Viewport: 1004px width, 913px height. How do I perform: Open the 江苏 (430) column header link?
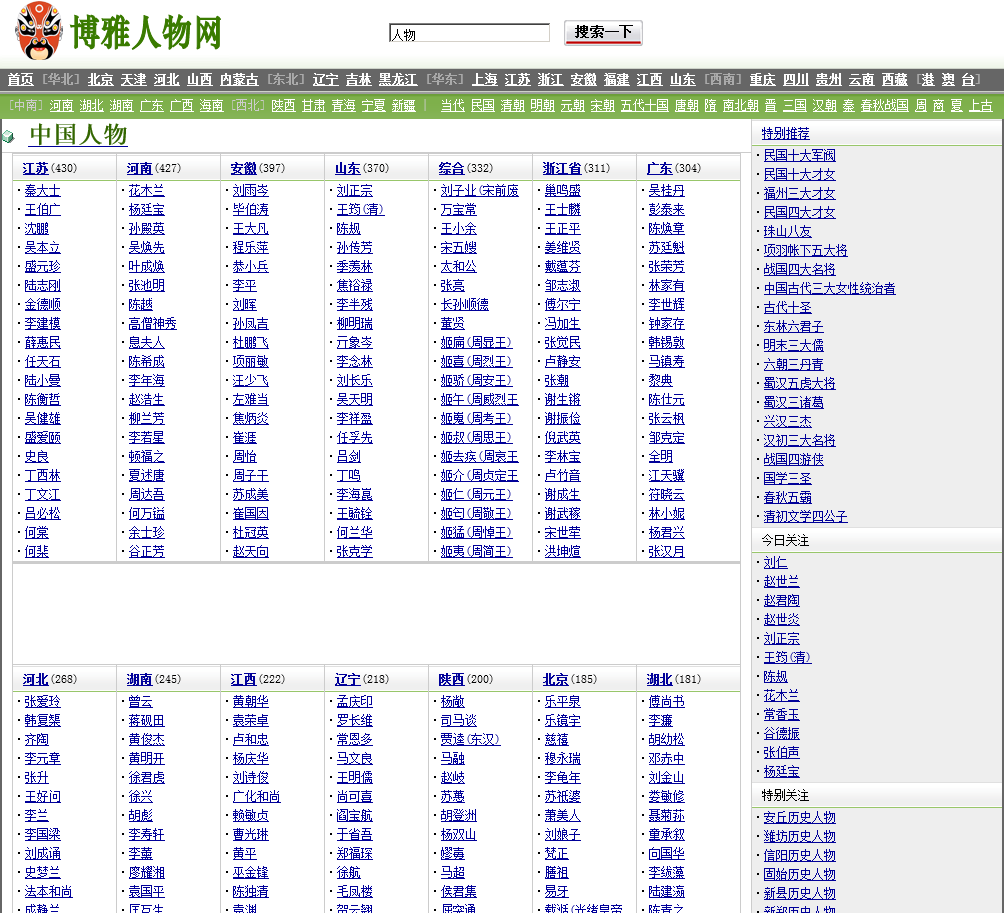tap(35, 168)
